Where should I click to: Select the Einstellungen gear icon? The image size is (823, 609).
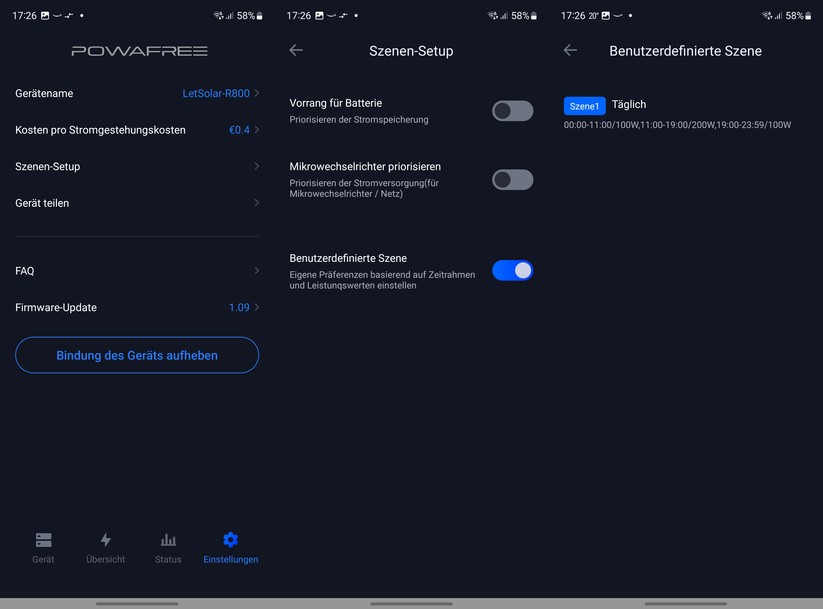230,540
